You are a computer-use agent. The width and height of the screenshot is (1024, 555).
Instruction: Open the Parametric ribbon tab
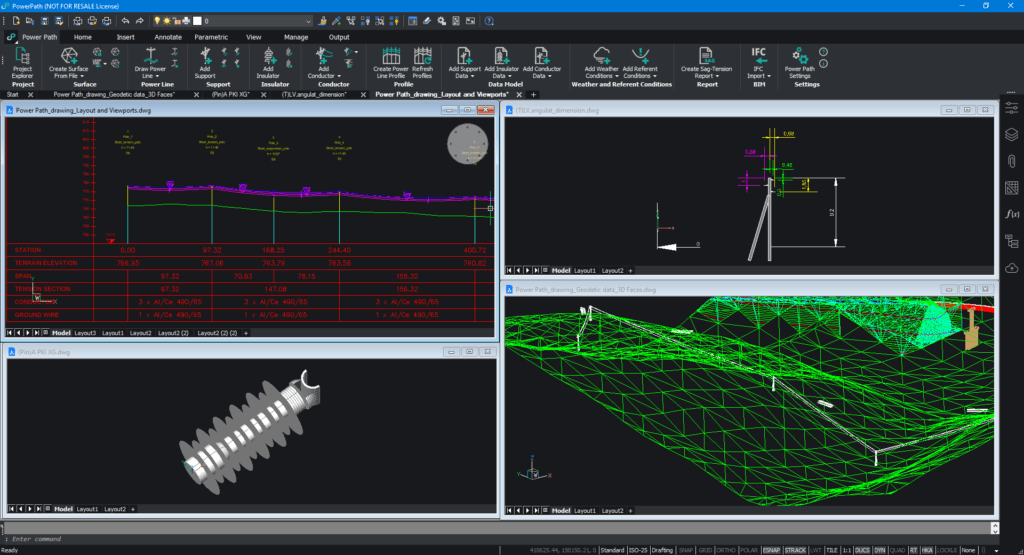click(211, 37)
